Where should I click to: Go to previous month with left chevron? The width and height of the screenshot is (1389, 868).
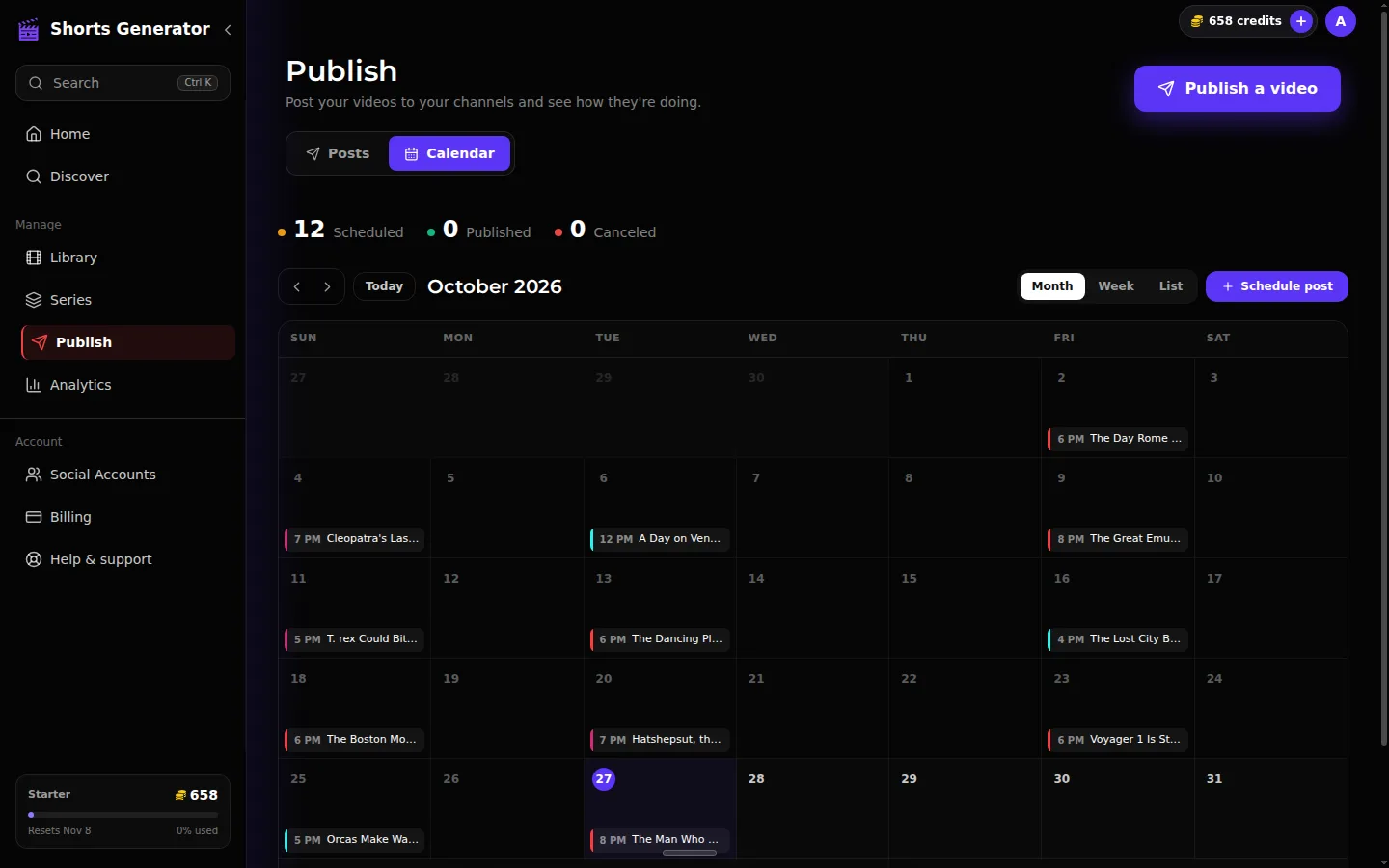click(x=297, y=286)
